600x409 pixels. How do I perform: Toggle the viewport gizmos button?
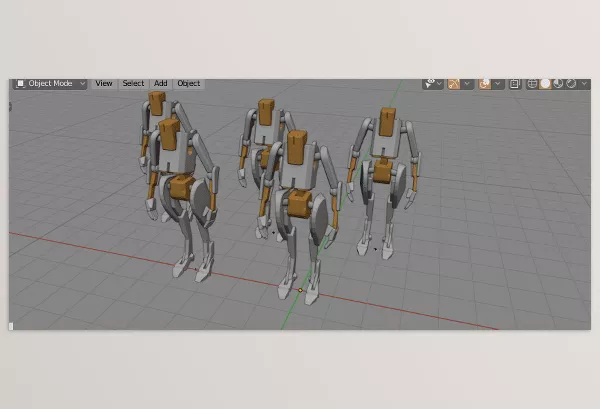click(454, 83)
